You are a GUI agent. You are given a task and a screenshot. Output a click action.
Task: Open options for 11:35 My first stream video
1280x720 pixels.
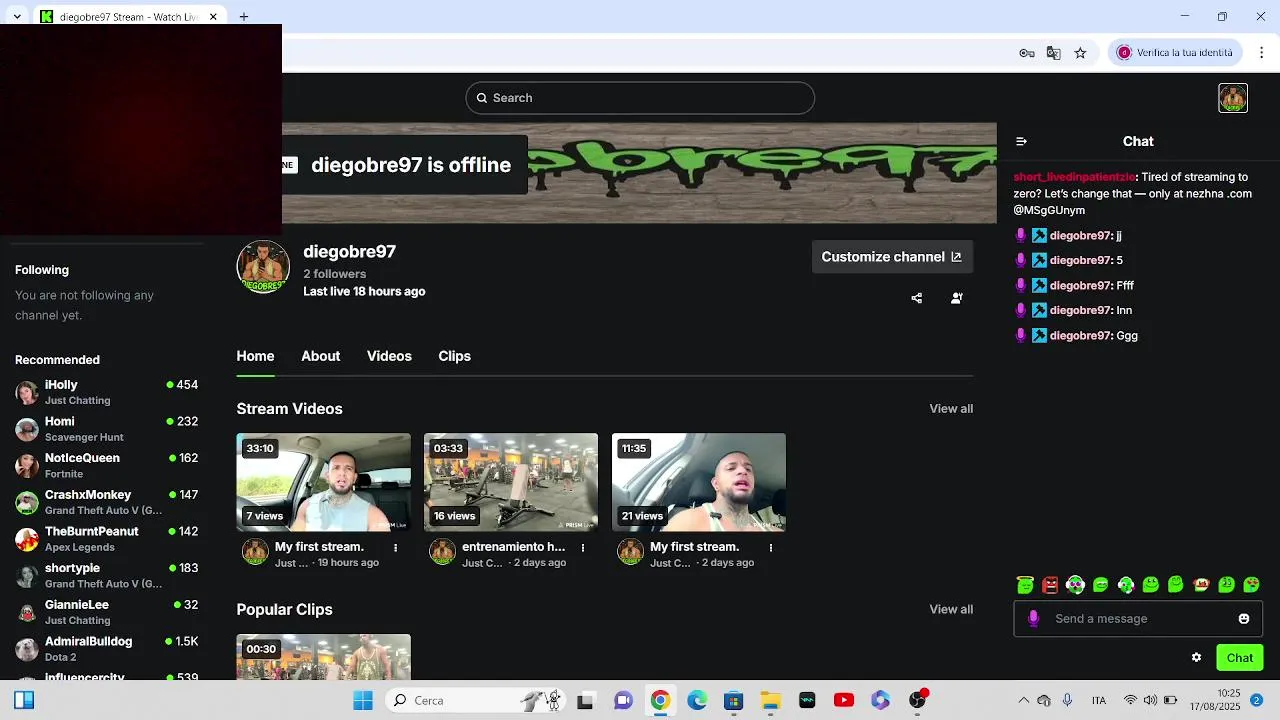point(771,548)
